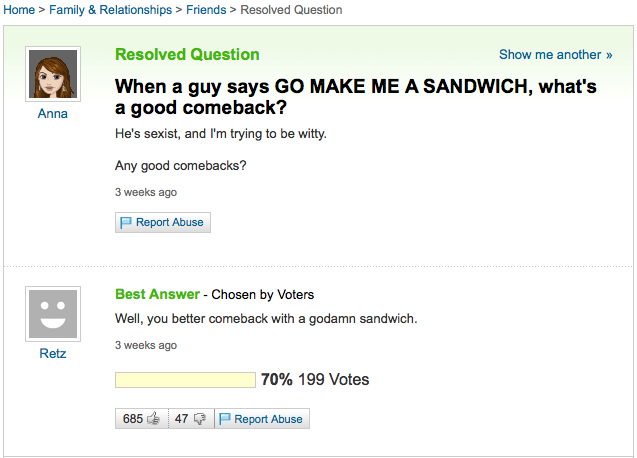Click the flag icon on the answer's Report Abuse
Image resolution: width=637 pixels, height=458 pixels.
225,419
